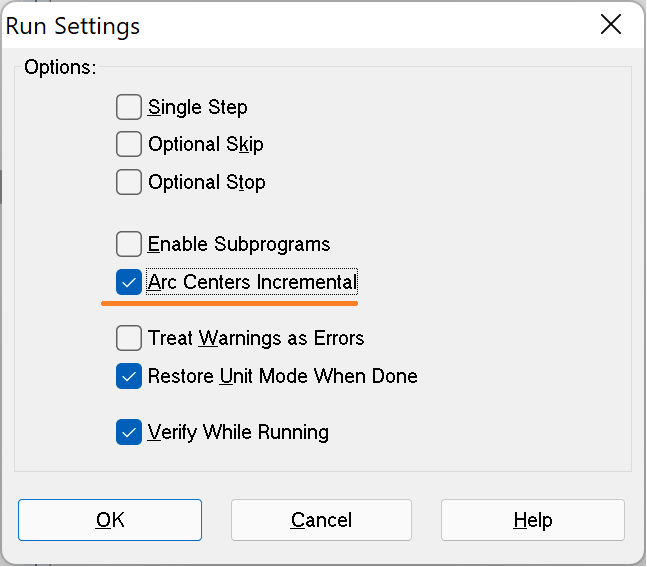
Task: Close the Run Settings dialog with X
Action: [x=611, y=24]
